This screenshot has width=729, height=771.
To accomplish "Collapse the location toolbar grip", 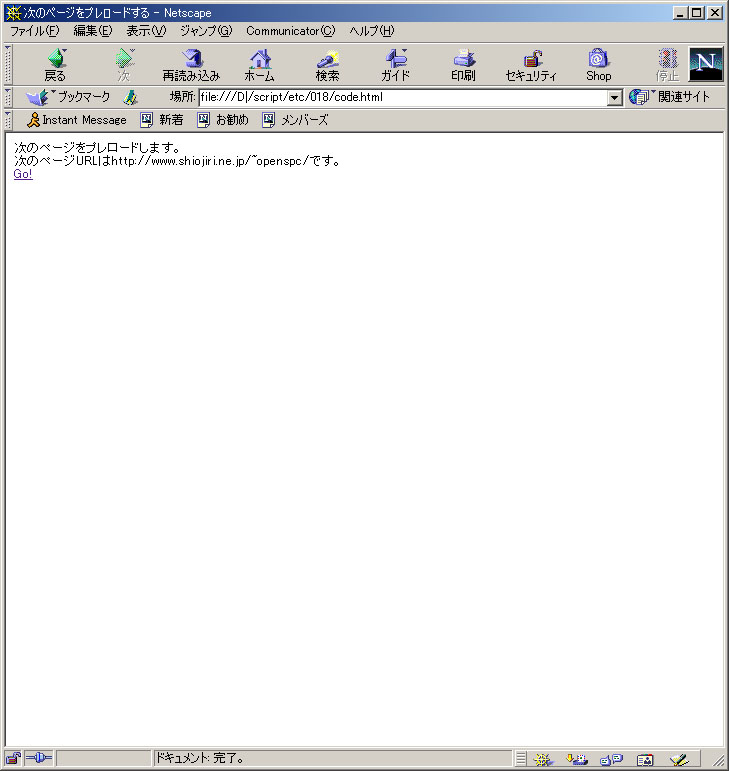I will [8, 97].
